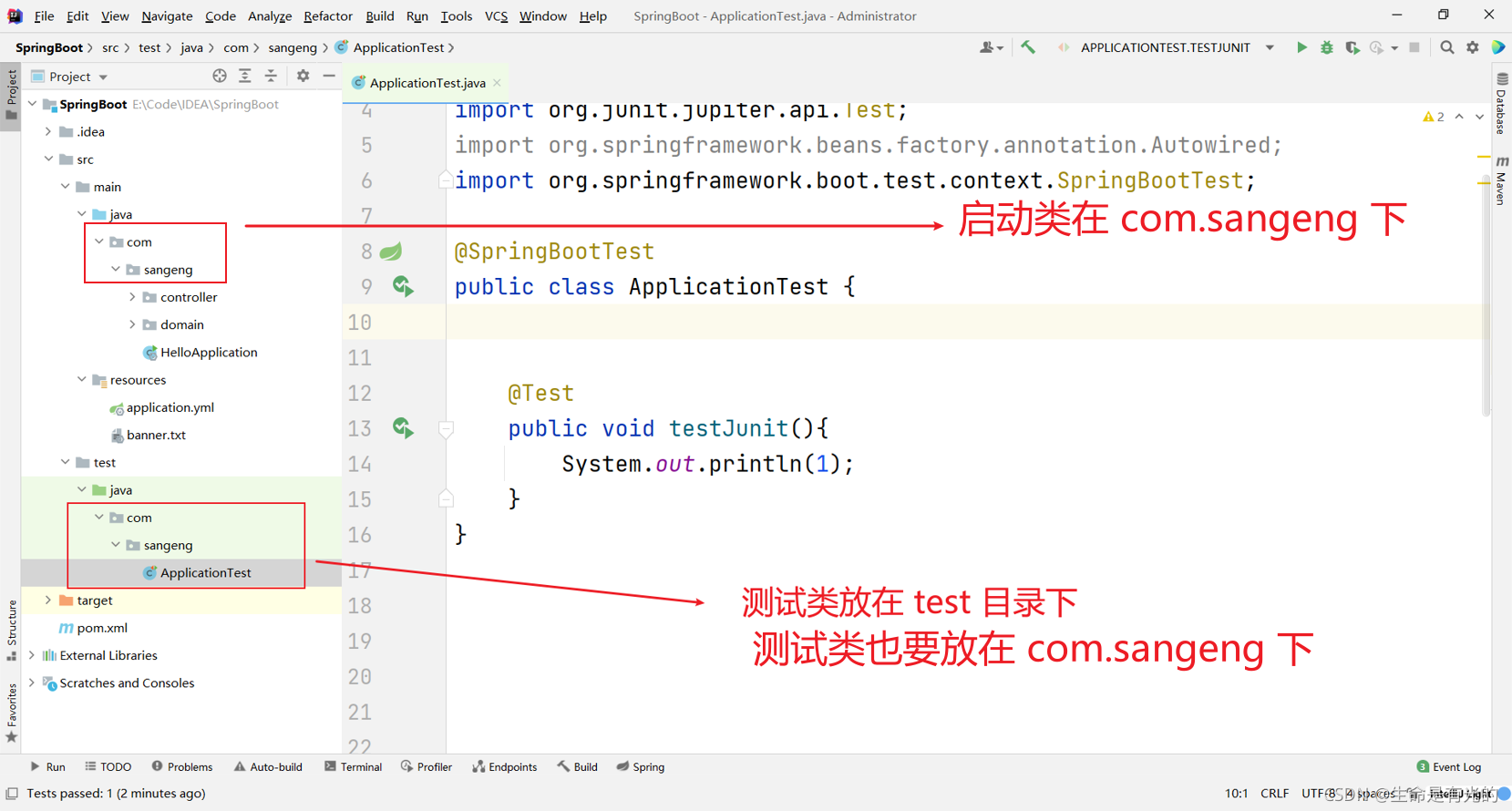The height and width of the screenshot is (811, 1512).
Task: Jump to previous highlighted problem arrow
Action: [1459, 117]
